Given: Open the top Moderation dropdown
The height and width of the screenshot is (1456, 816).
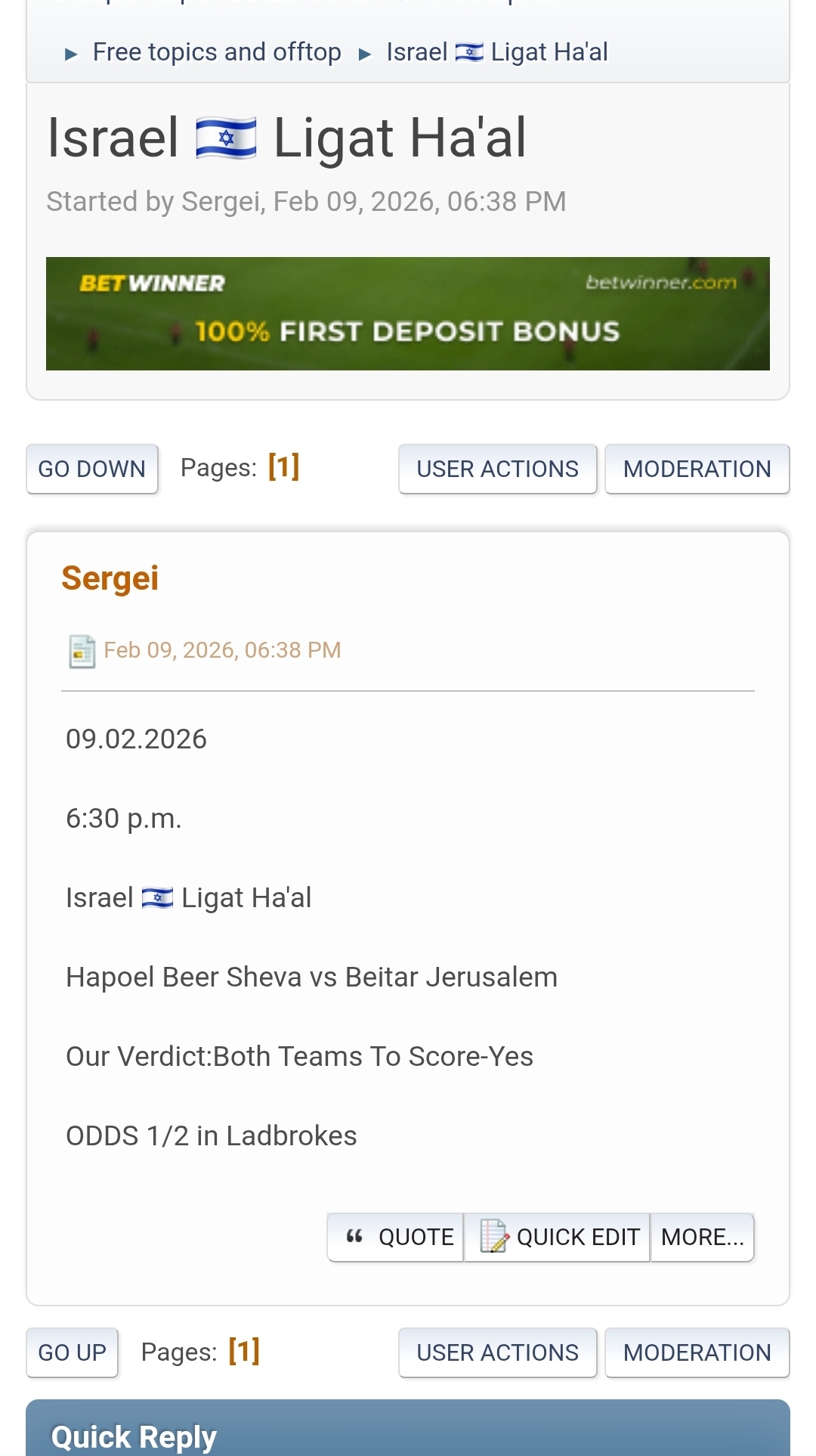Looking at the screenshot, I should coord(697,469).
